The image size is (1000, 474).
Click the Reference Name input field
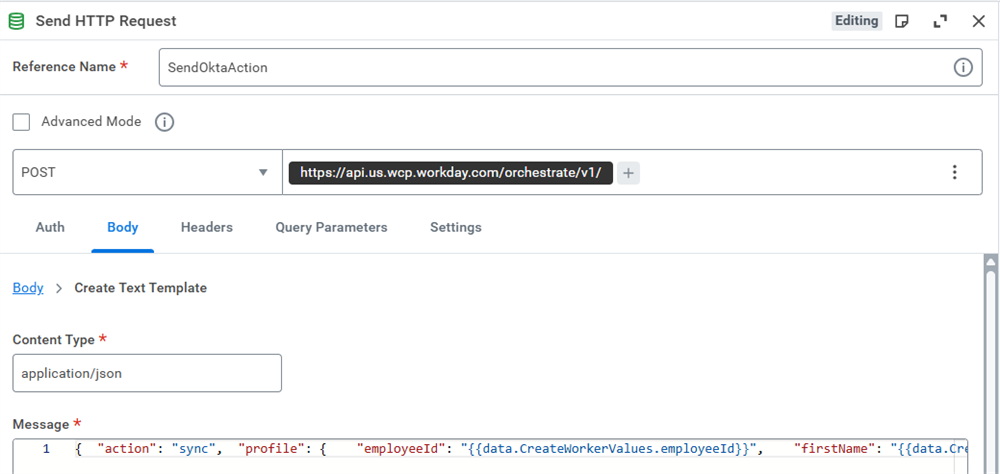click(570, 67)
